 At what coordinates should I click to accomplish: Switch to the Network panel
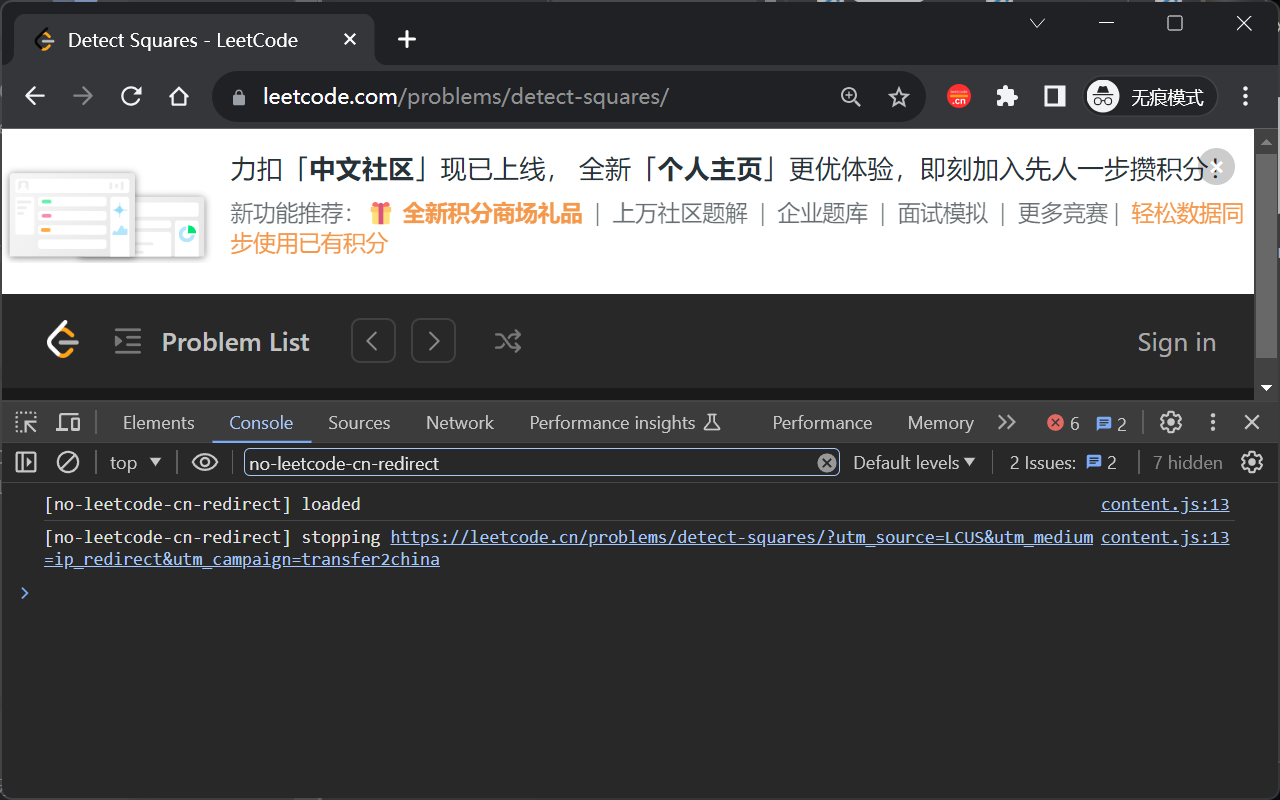tap(459, 422)
